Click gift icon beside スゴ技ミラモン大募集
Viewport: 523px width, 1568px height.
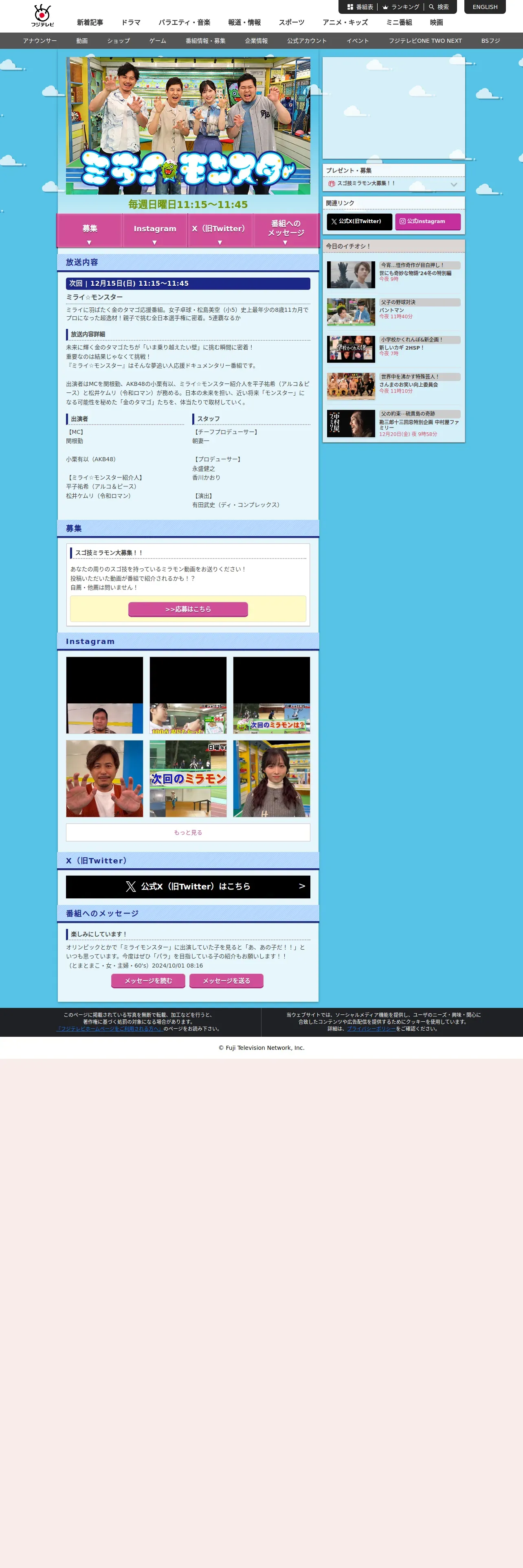click(332, 183)
